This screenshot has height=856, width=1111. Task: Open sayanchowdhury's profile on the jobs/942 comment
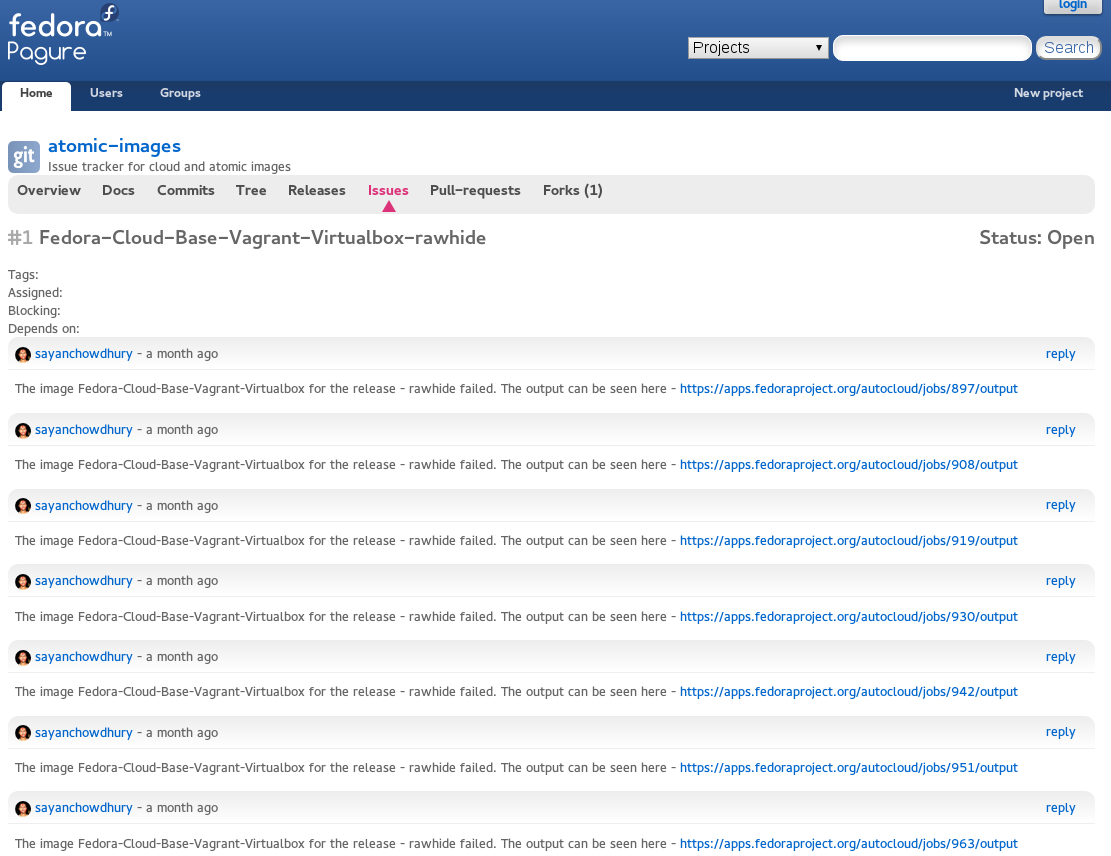click(84, 657)
